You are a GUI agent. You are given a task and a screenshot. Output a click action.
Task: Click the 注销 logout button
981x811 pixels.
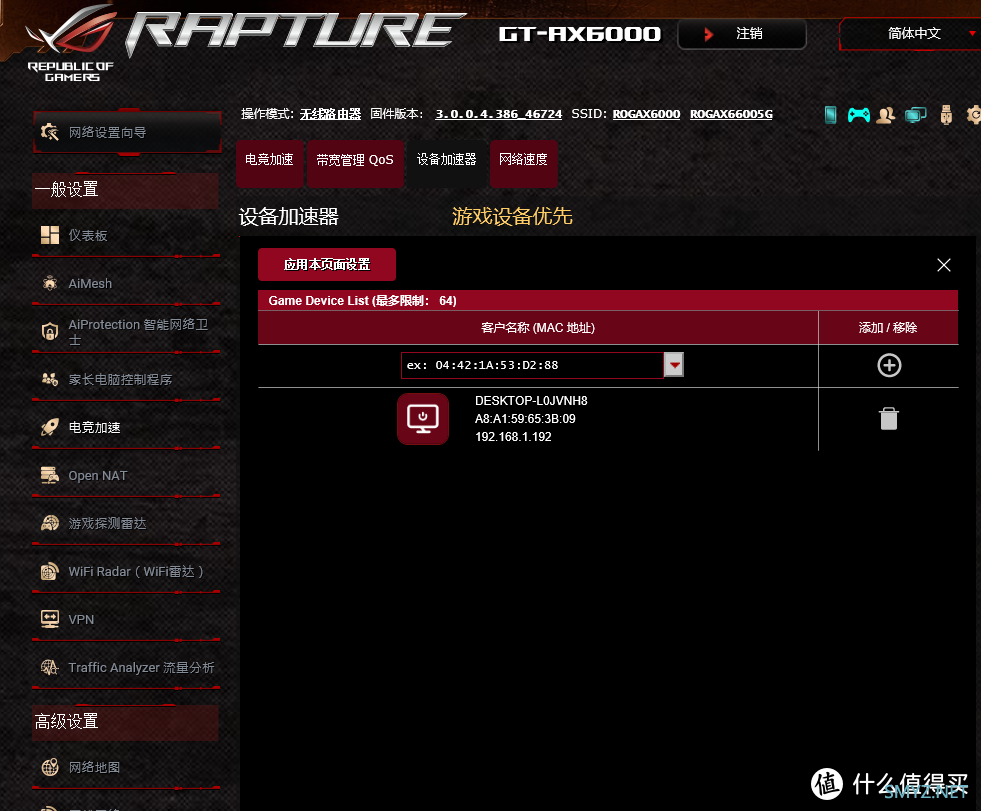[742, 34]
